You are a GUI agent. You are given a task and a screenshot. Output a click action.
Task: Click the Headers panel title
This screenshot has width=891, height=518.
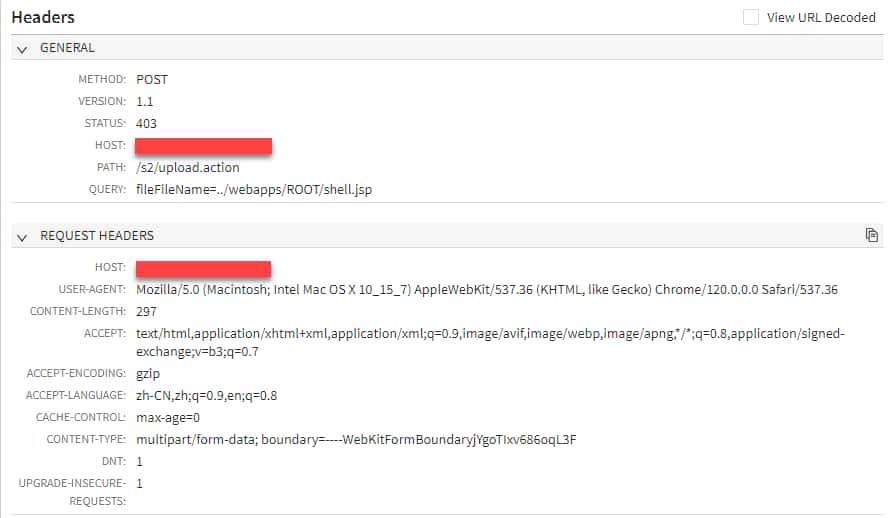coord(43,17)
